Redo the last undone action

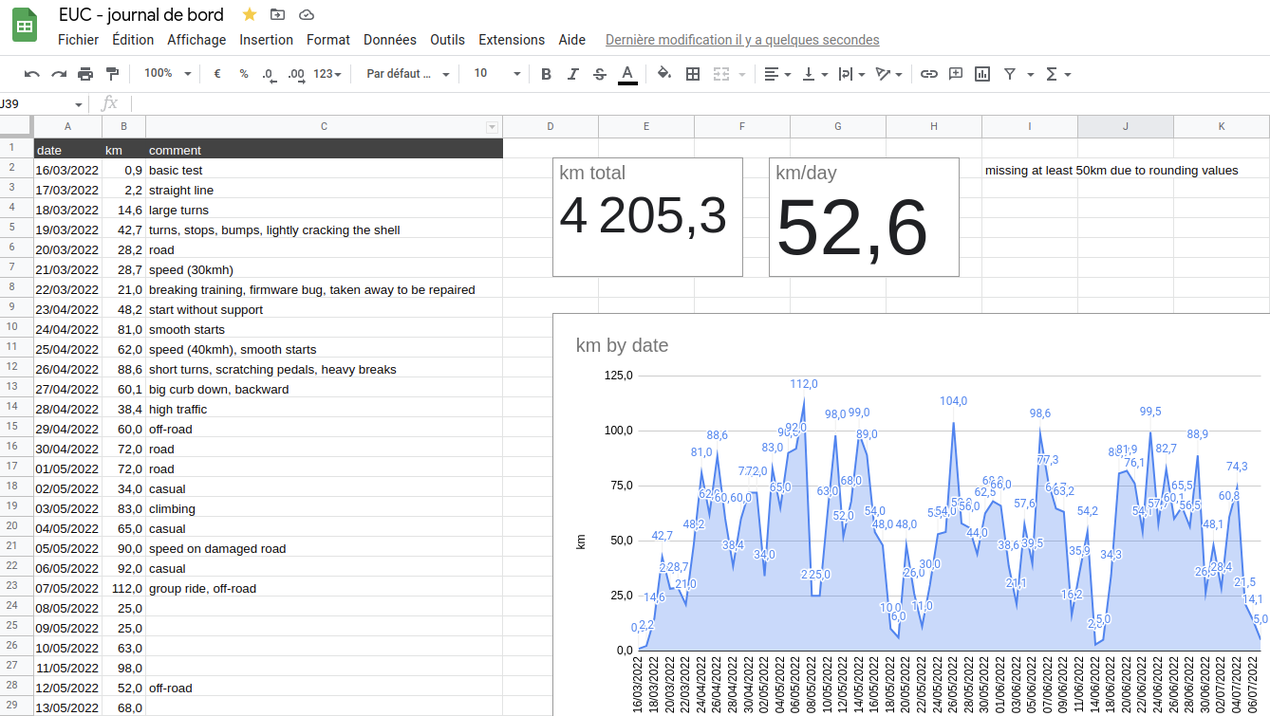pos(59,74)
